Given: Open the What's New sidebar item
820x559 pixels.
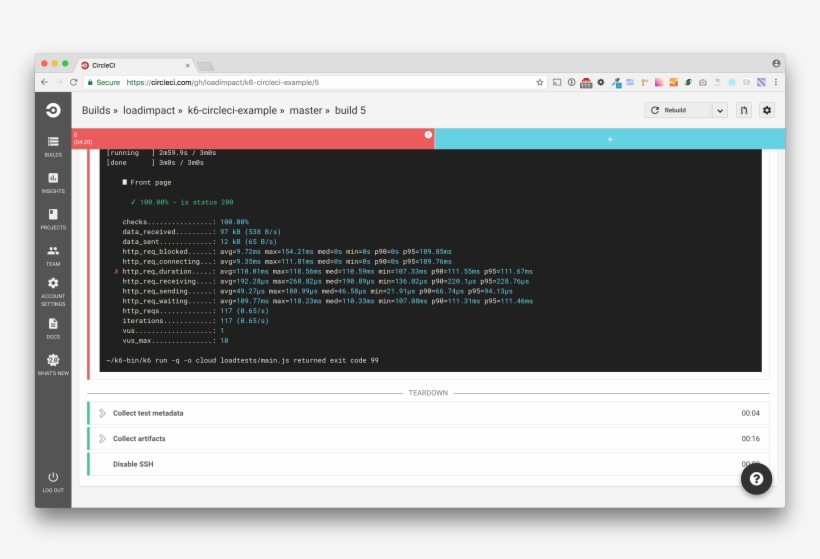Looking at the screenshot, I should [53, 364].
